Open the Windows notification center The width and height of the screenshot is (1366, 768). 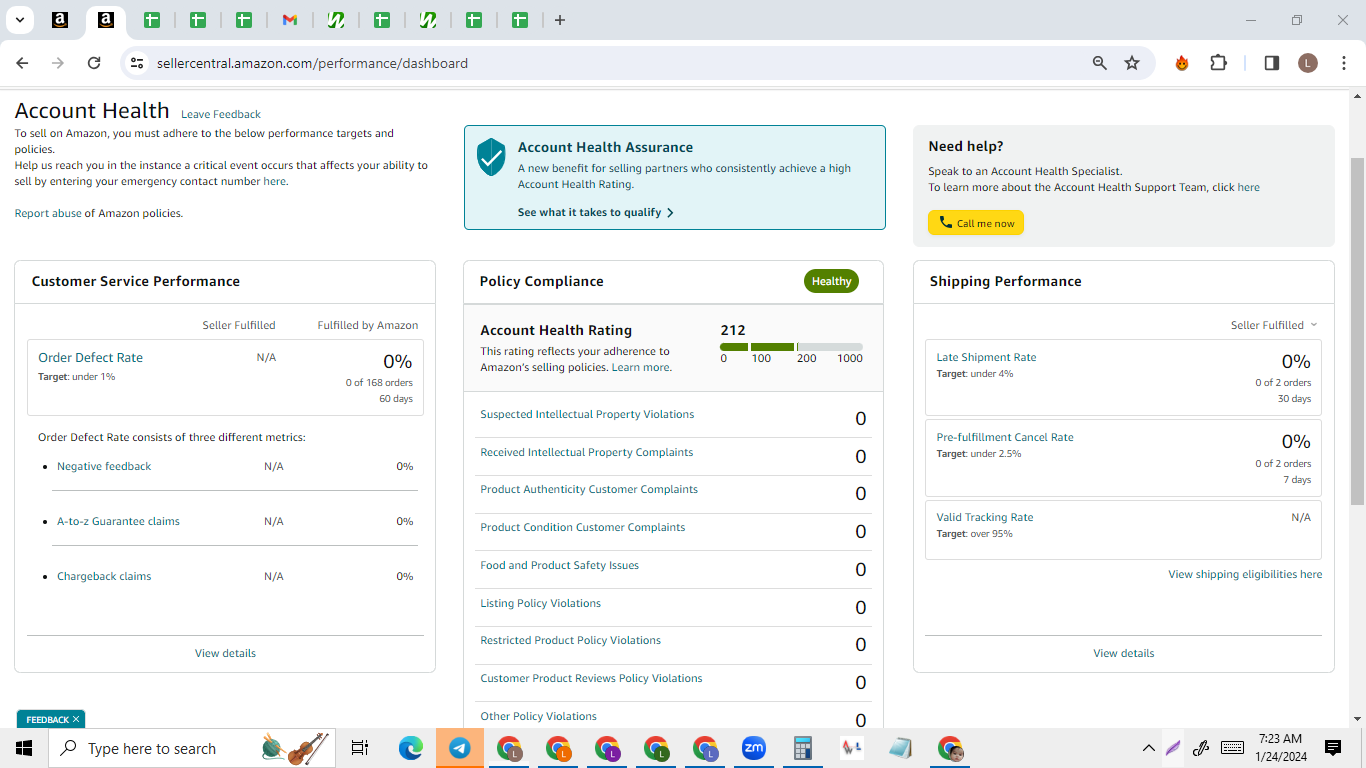(1333, 748)
